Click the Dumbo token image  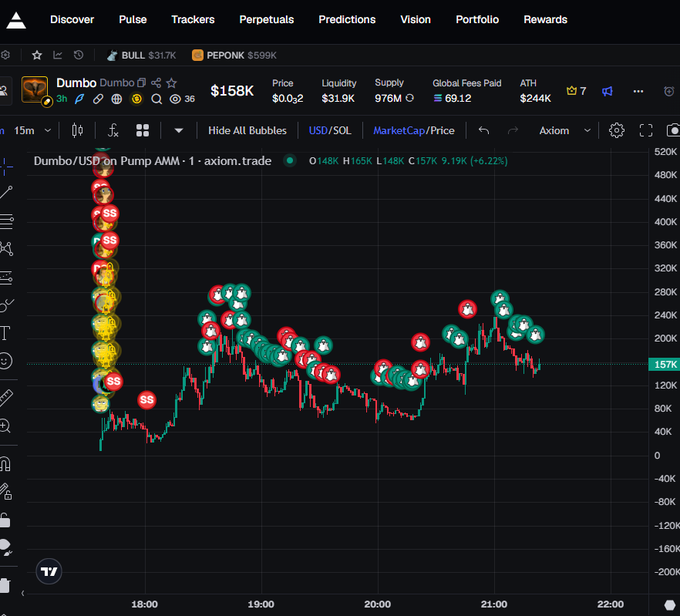point(35,90)
